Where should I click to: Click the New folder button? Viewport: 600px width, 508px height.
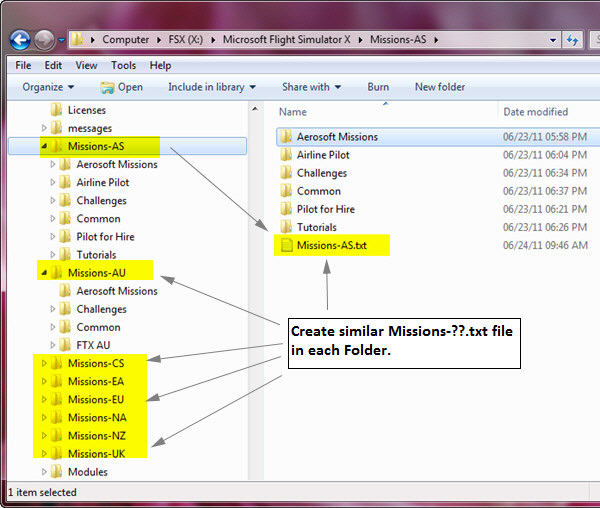439,87
